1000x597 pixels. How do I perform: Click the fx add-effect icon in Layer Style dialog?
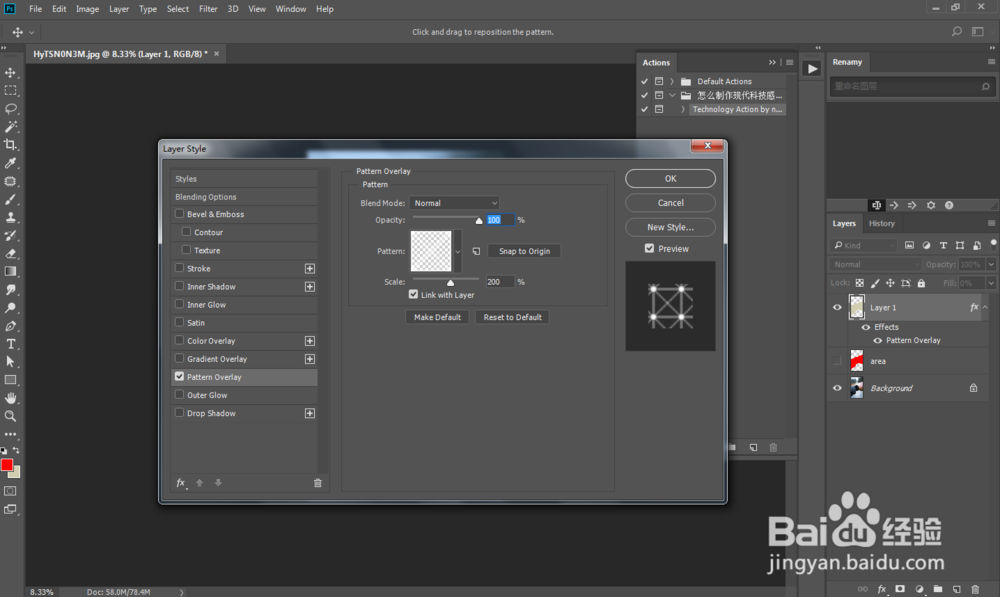[181, 483]
